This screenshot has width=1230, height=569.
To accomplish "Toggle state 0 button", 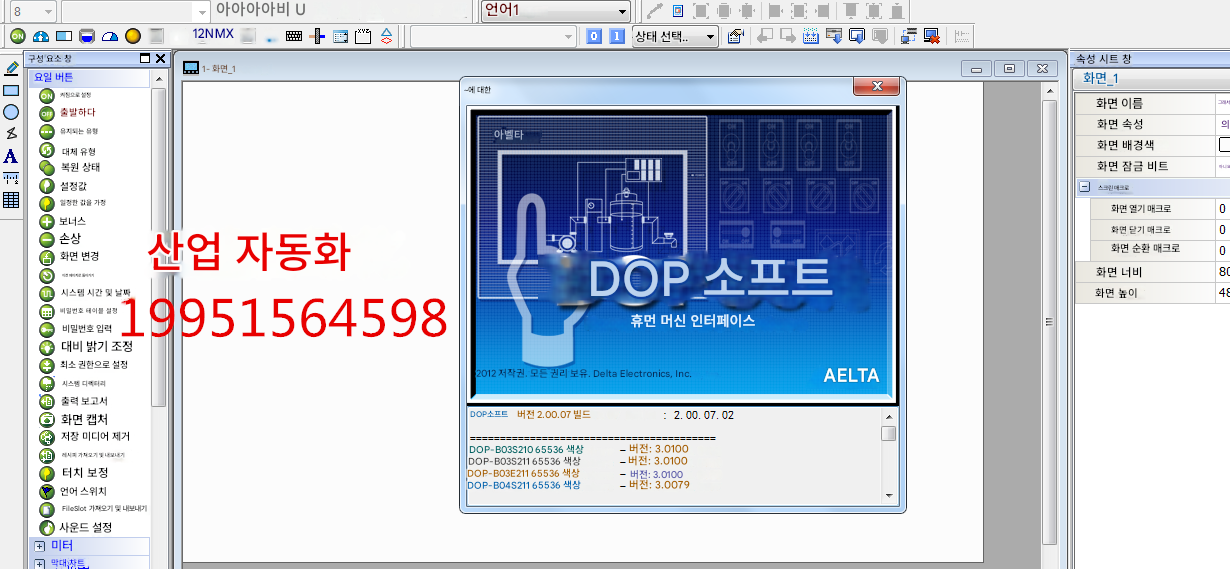I will pyautogui.click(x=594, y=36).
